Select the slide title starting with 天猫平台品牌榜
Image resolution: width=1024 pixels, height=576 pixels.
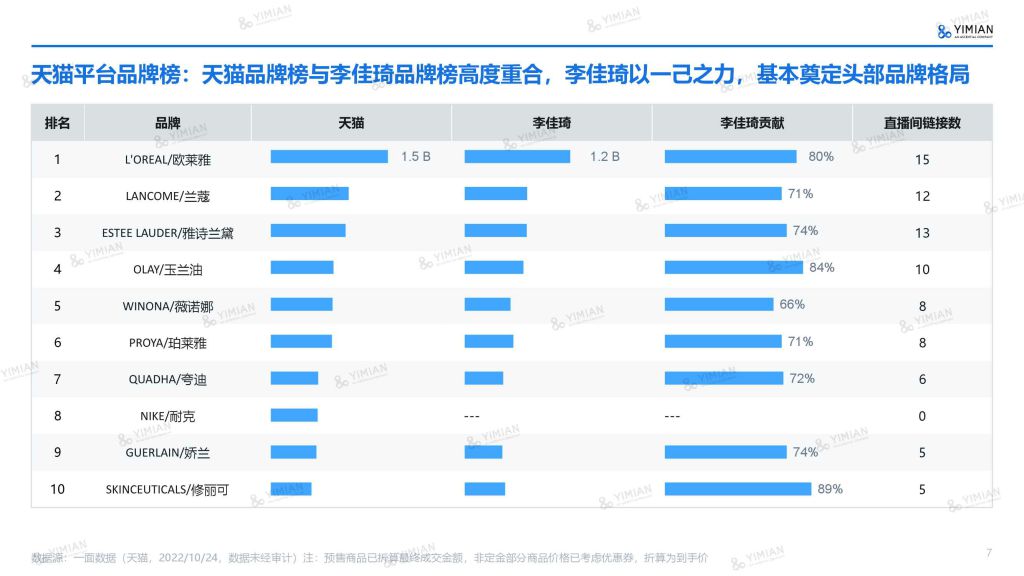(x=500, y=74)
